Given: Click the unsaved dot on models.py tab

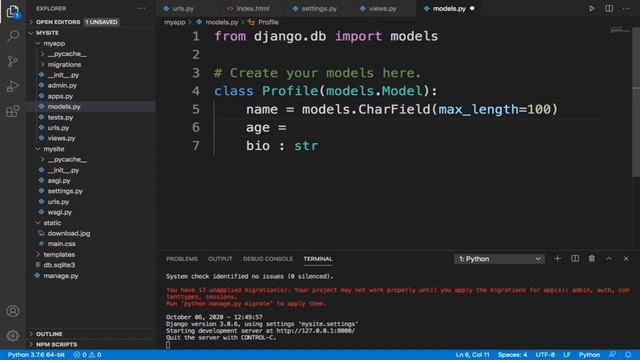Looking at the screenshot, I should [472, 8].
